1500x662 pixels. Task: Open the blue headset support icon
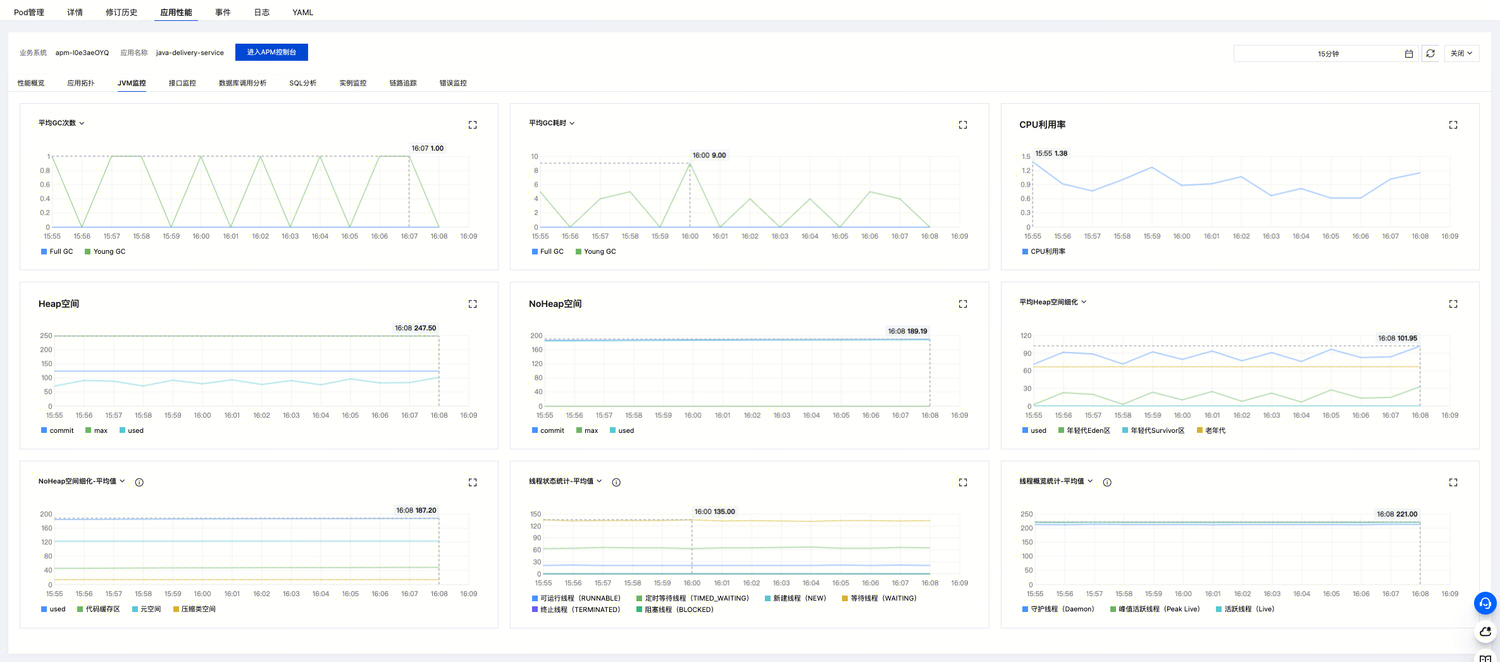1485,603
